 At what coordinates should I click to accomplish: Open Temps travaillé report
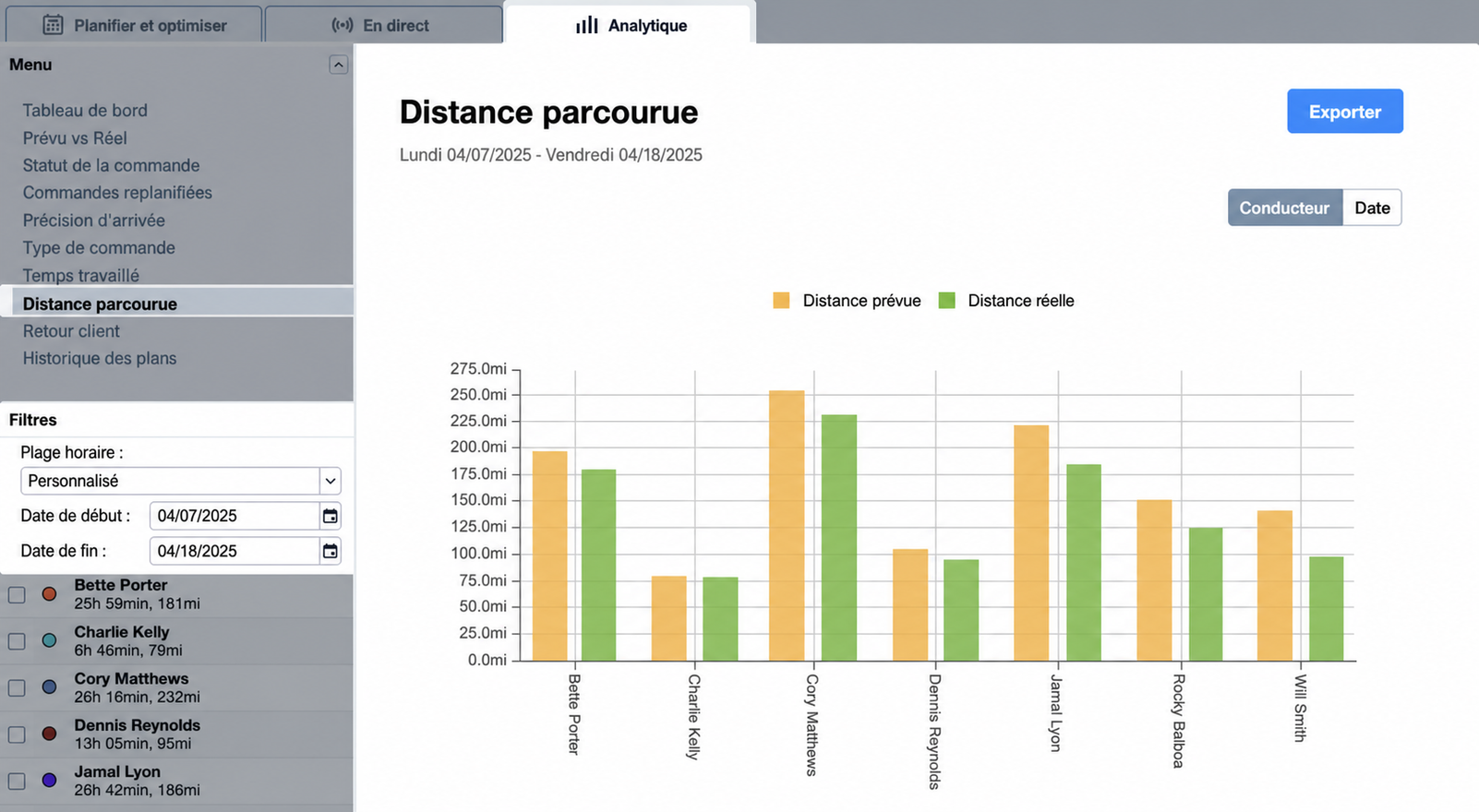80,275
